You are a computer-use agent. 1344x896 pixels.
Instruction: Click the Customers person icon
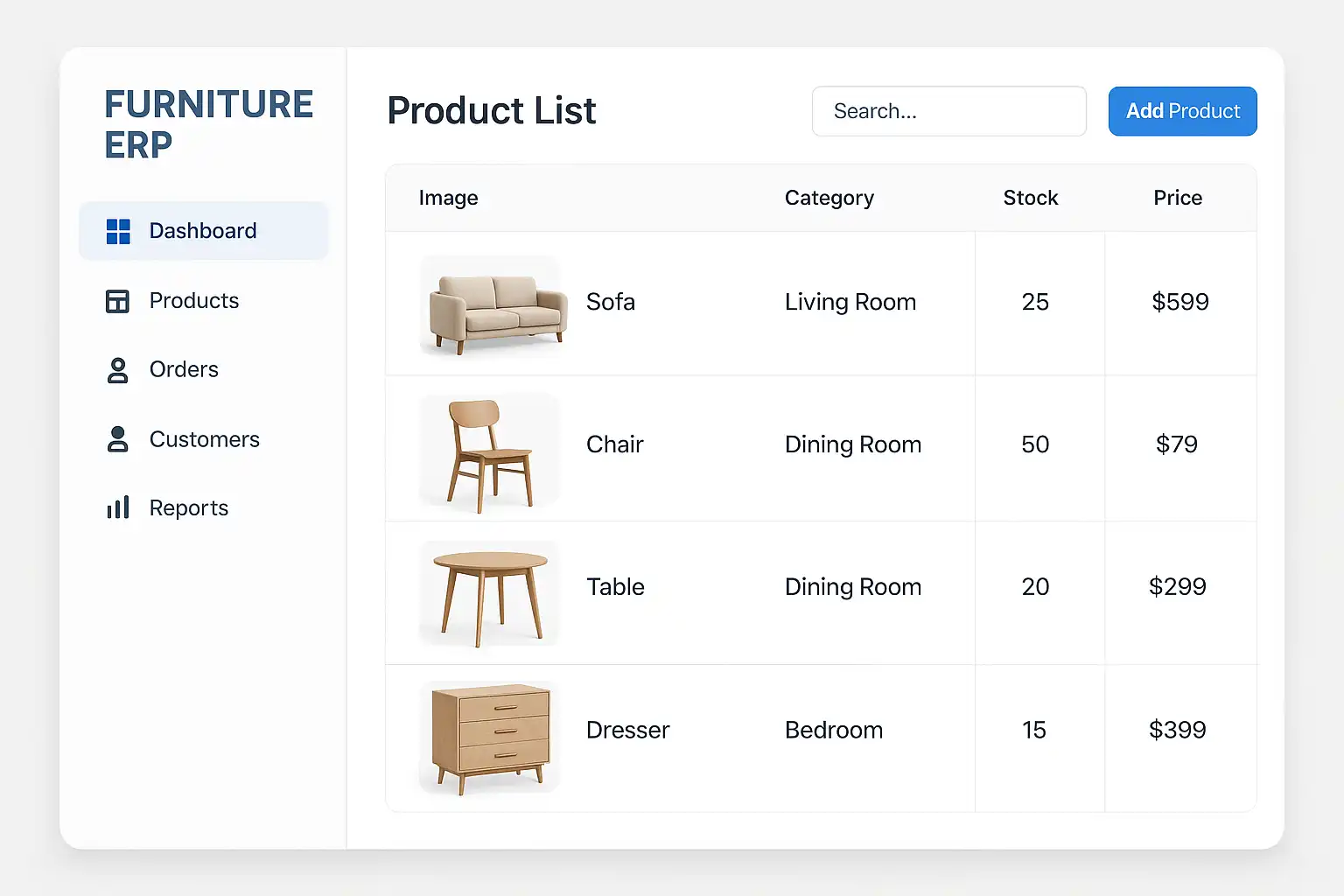pyautogui.click(x=117, y=439)
